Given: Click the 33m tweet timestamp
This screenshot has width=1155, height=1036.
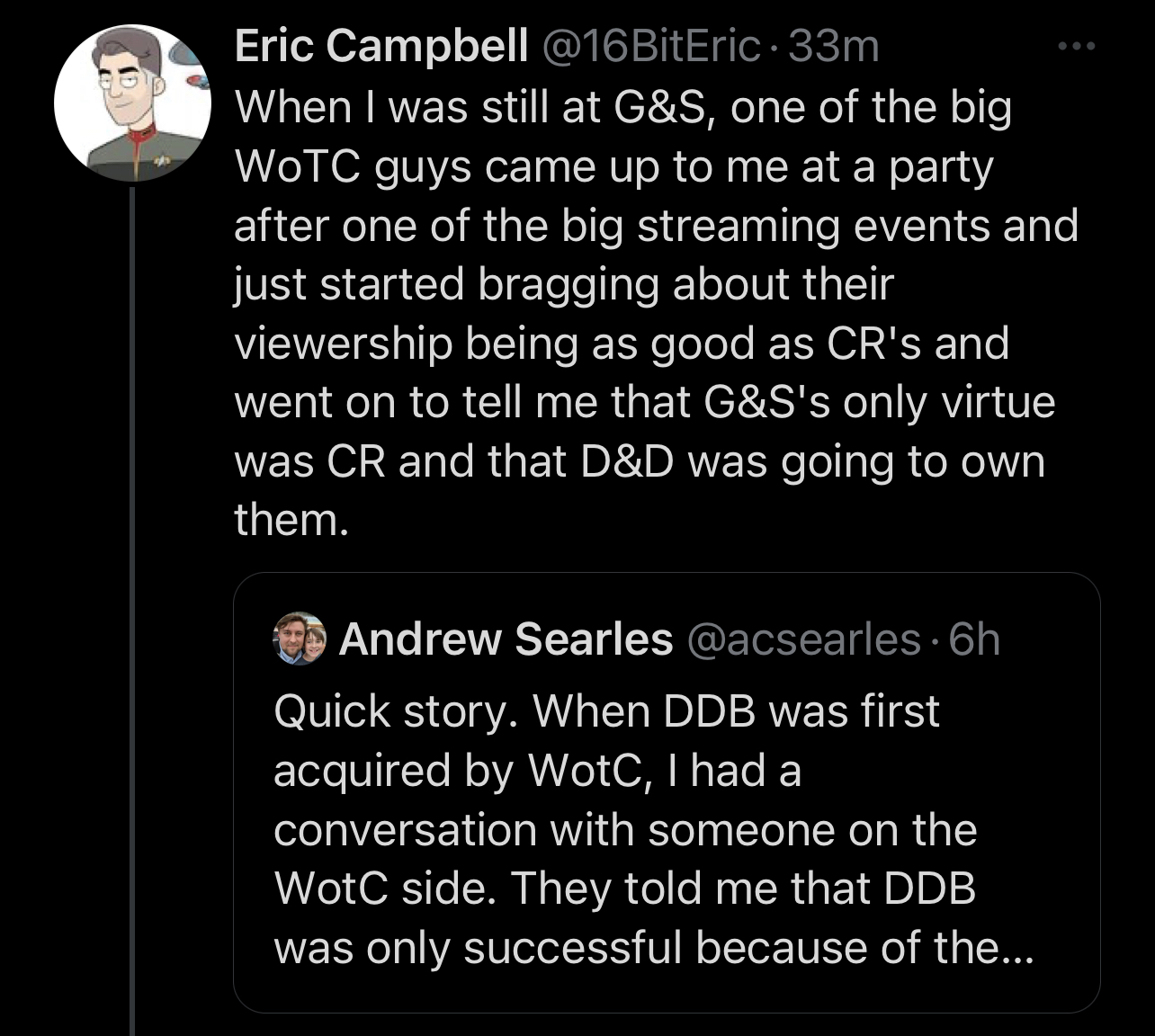Looking at the screenshot, I should pyautogui.click(x=833, y=47).
